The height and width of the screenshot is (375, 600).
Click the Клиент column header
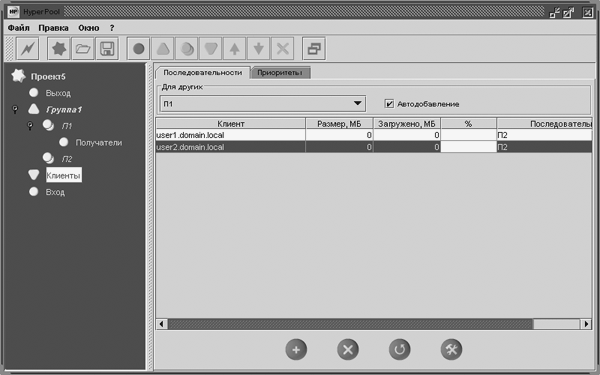[231, 124]
